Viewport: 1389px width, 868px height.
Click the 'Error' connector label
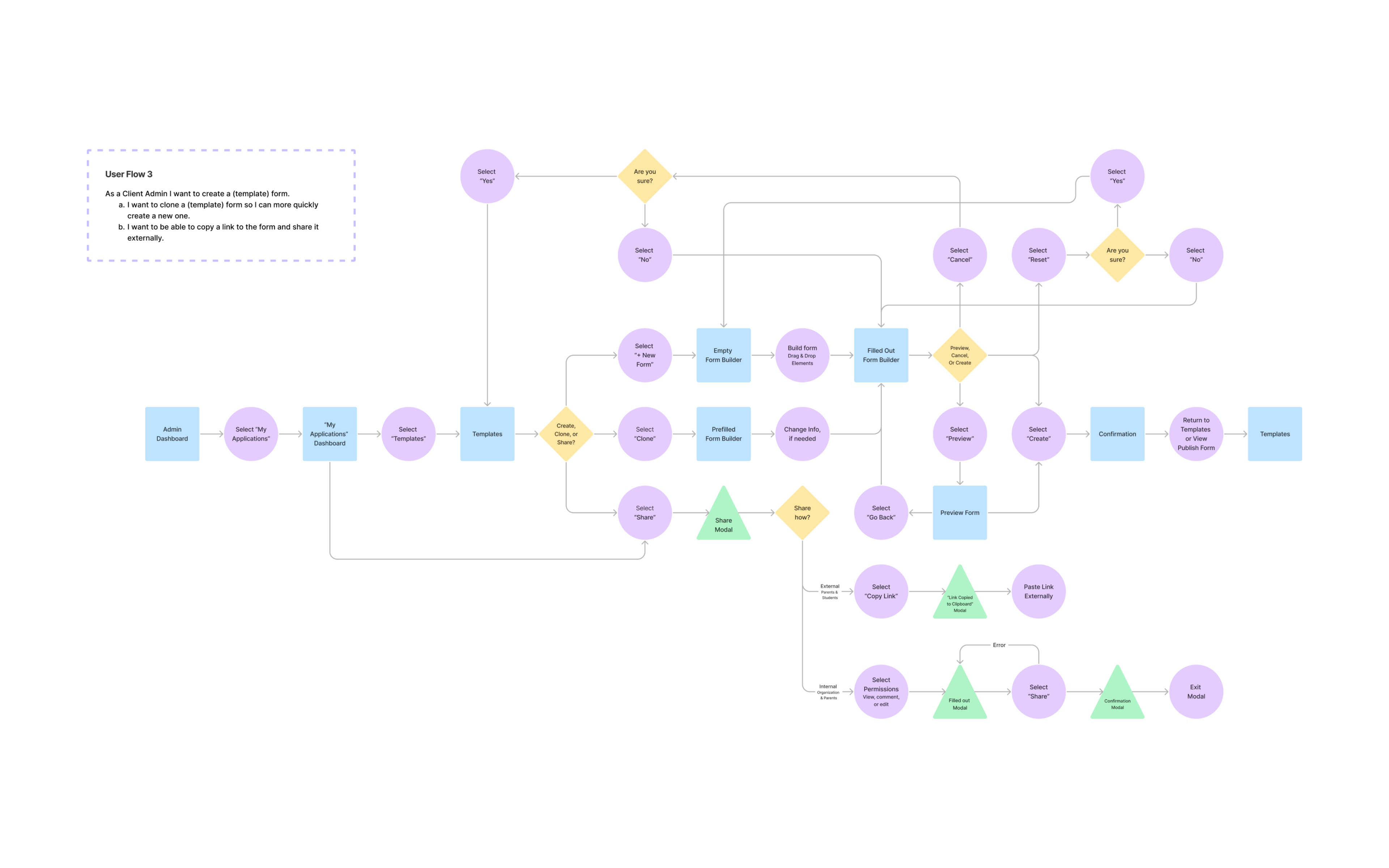click(999, 645)
